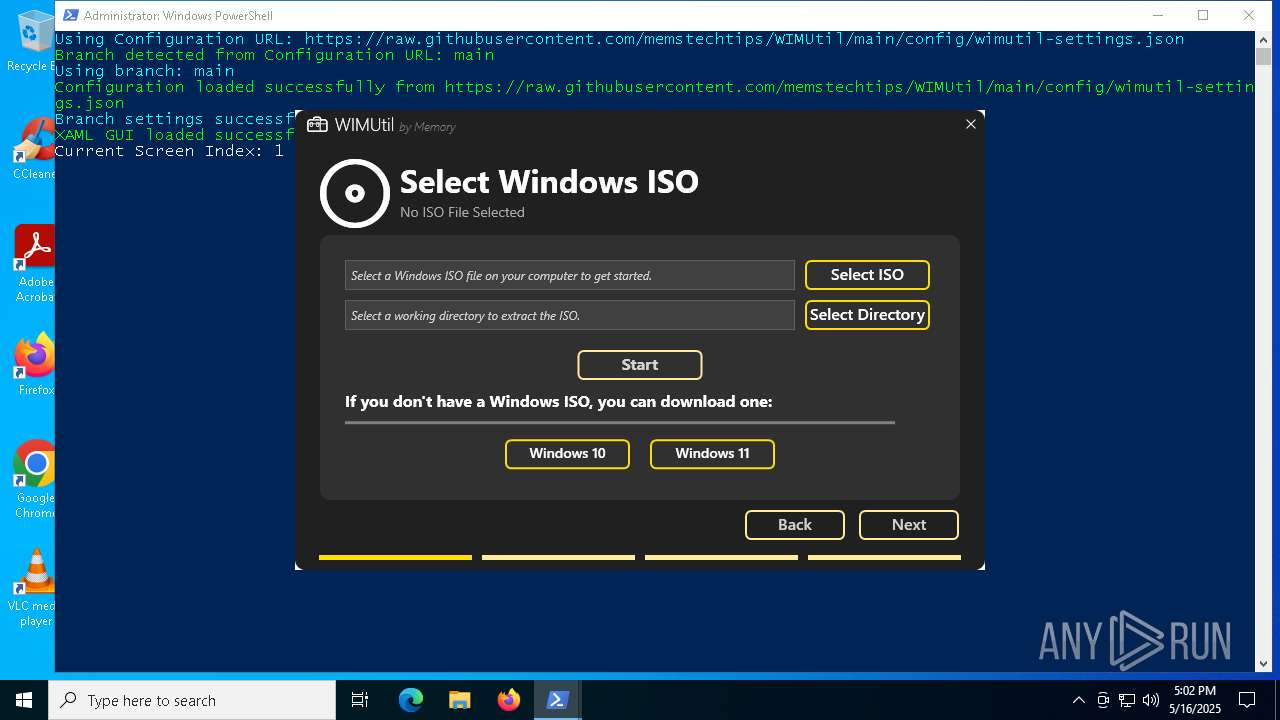
Task: Open the notification center
Action: pos(1247,700)
